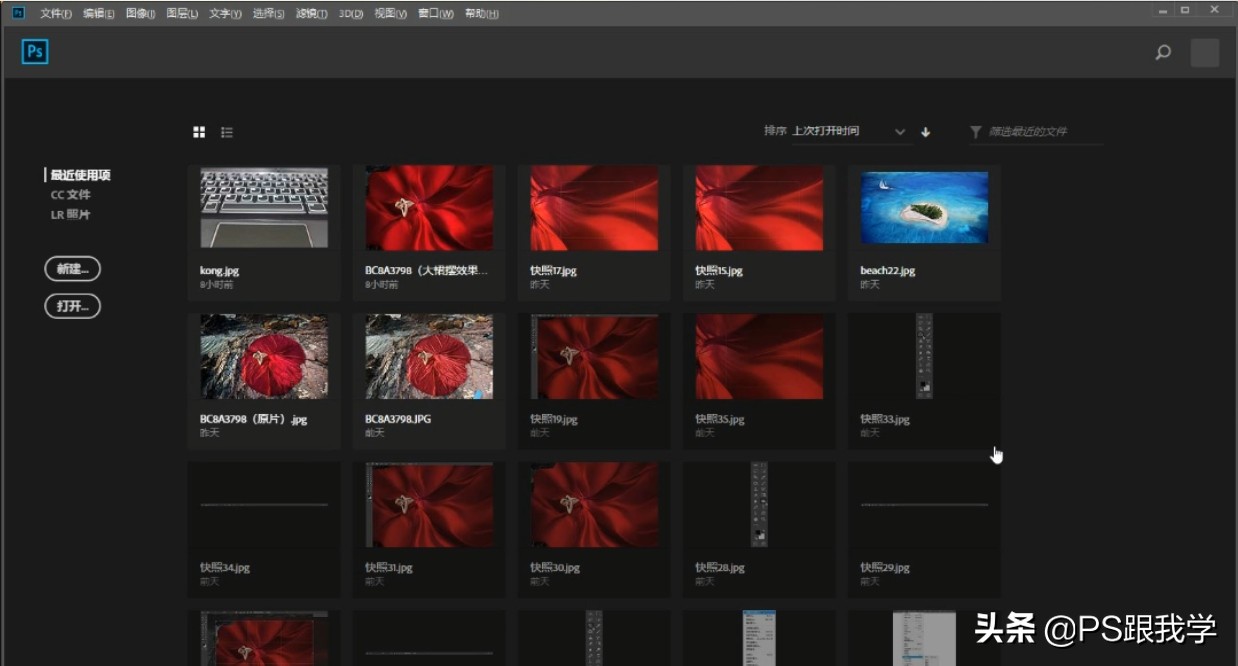Click the 打开 button
1238x666 pixels.
(72, 306)
